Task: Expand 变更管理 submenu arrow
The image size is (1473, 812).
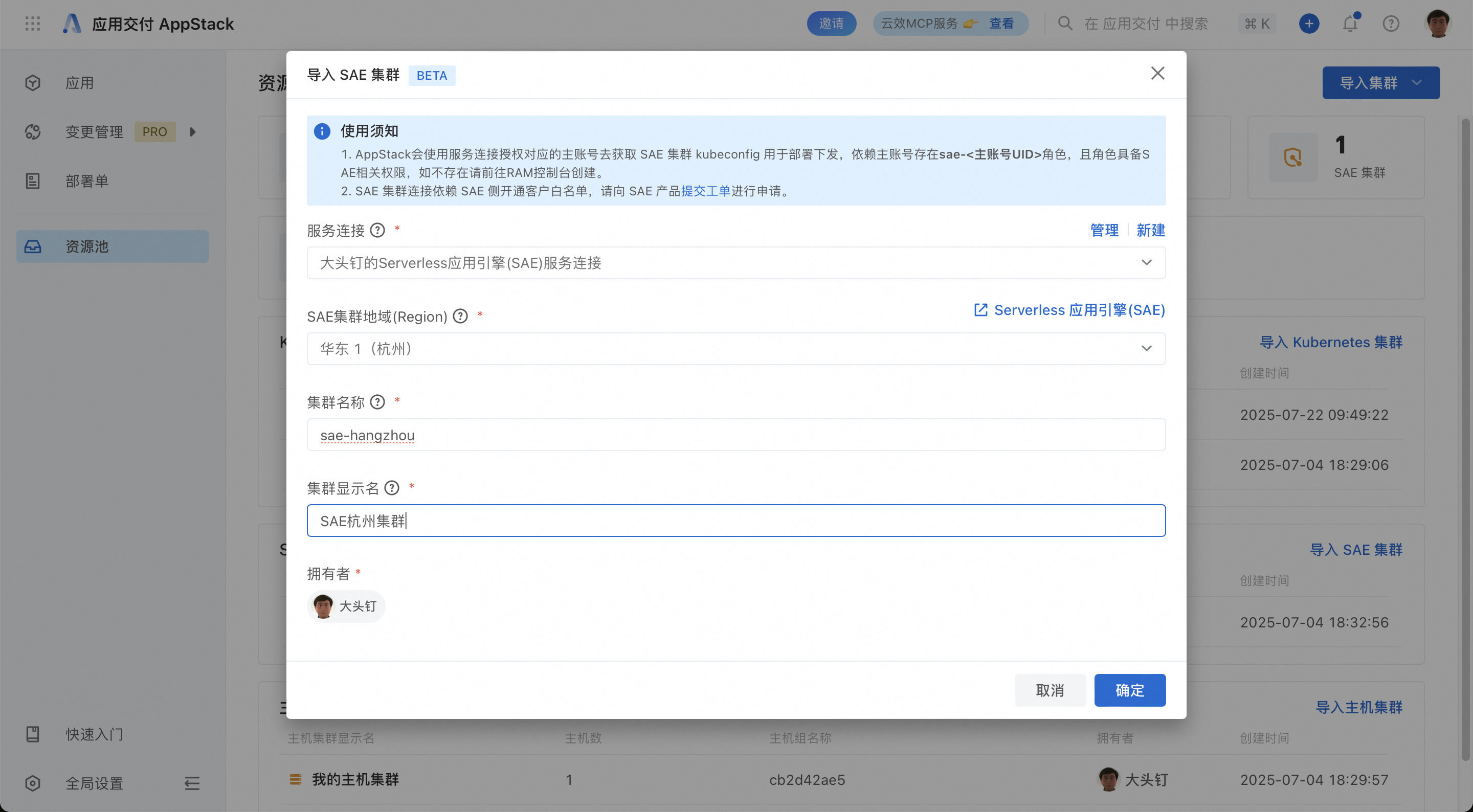Action: pyautogui.click(x=193, y=132)
